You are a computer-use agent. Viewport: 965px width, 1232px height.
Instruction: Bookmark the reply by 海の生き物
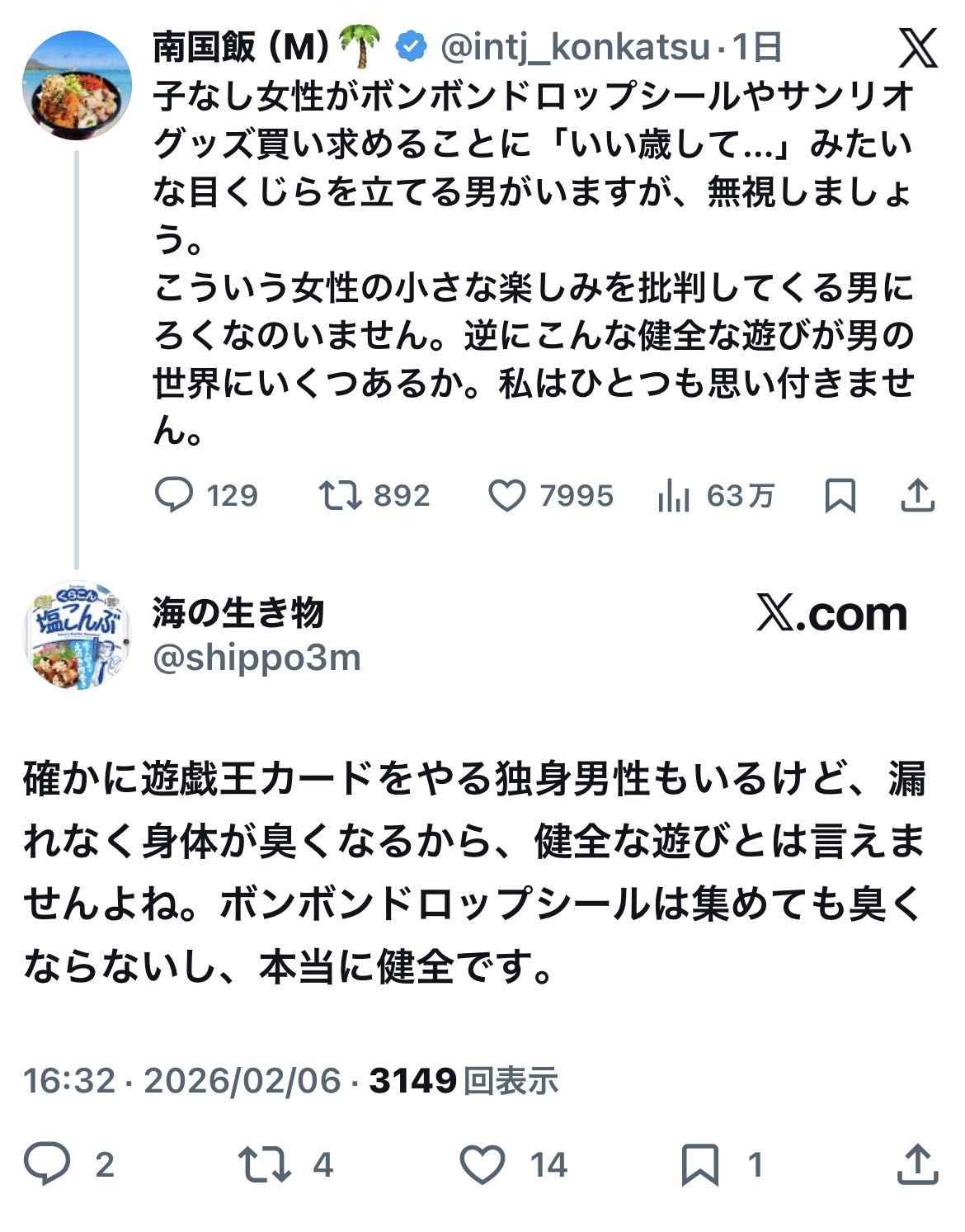pos(699,1164)
